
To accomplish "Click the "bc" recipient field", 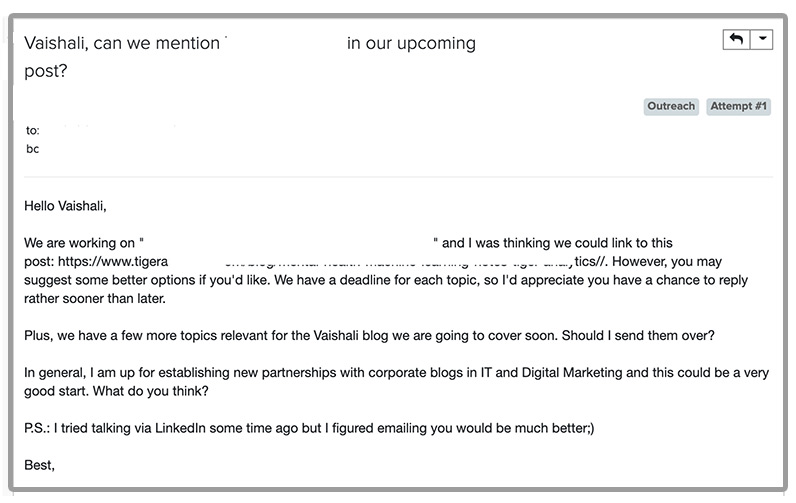I will pos(33,149).
